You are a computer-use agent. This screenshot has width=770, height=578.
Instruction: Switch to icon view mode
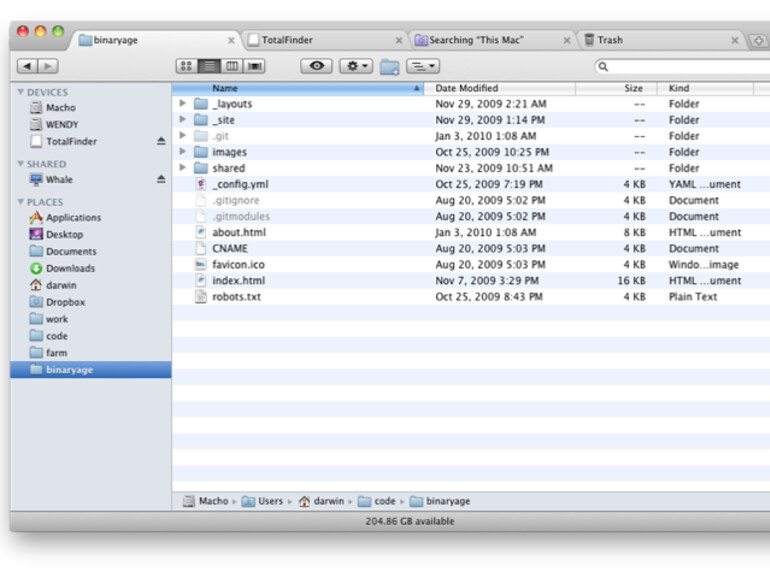click(x=186, y=66)
